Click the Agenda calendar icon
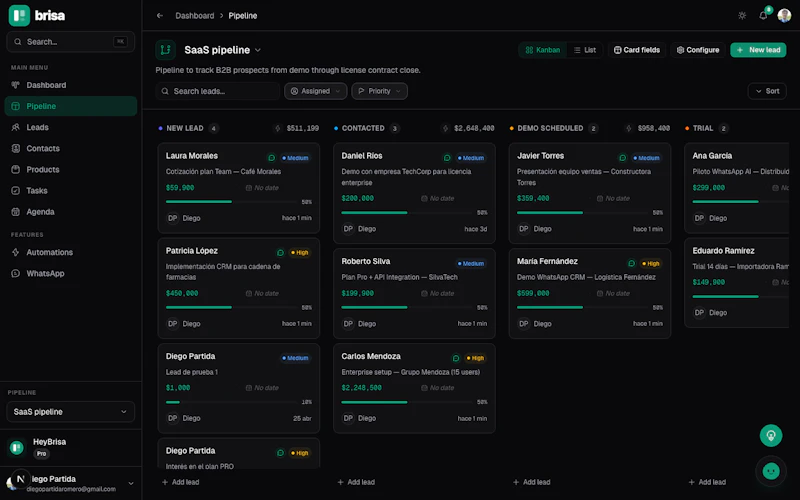This screenshot has height=500, width=800. 16,212
